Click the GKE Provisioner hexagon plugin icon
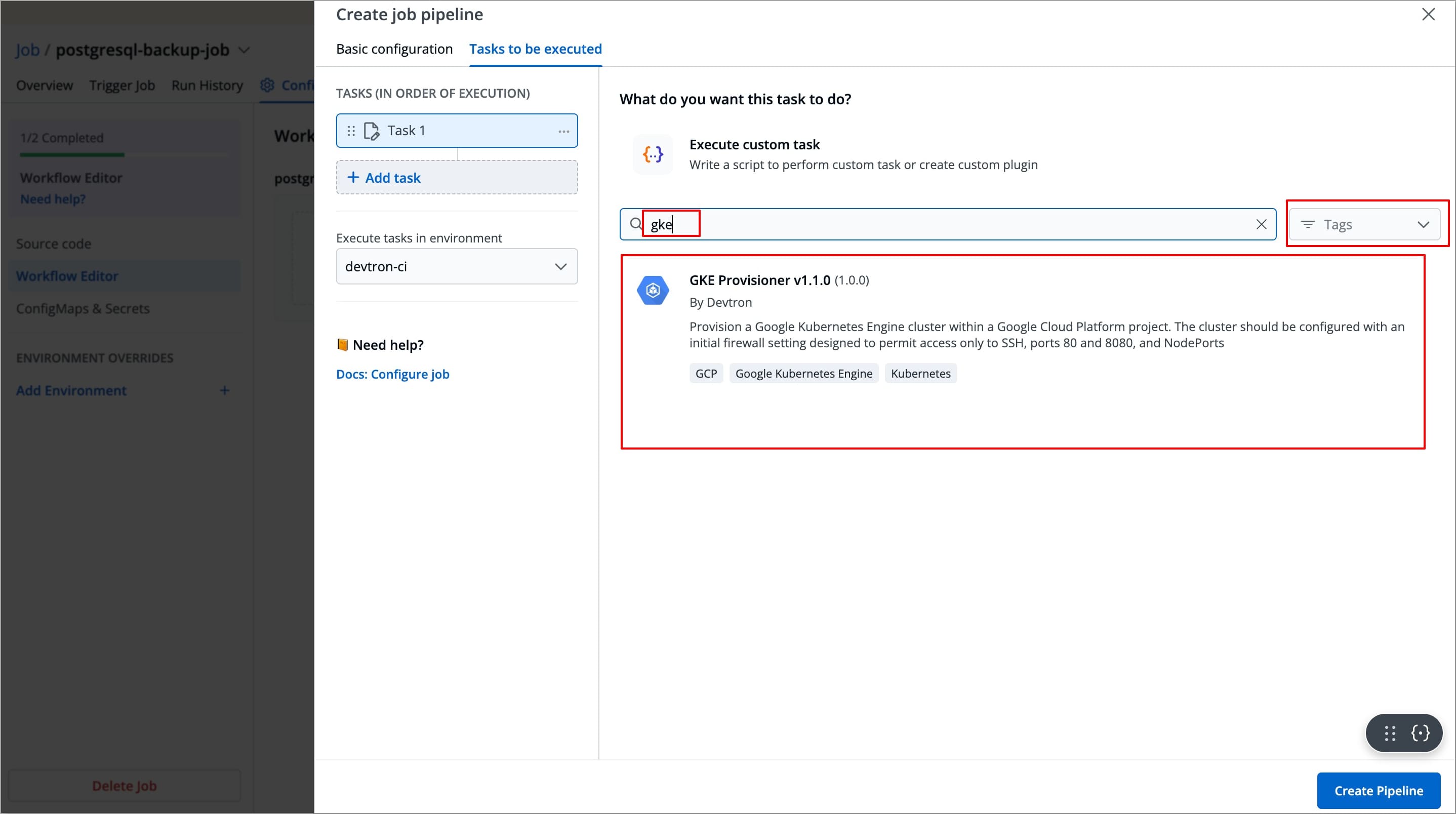Image resolution: width=1456 pixels, height=814 pixels. tap(652, 290)
